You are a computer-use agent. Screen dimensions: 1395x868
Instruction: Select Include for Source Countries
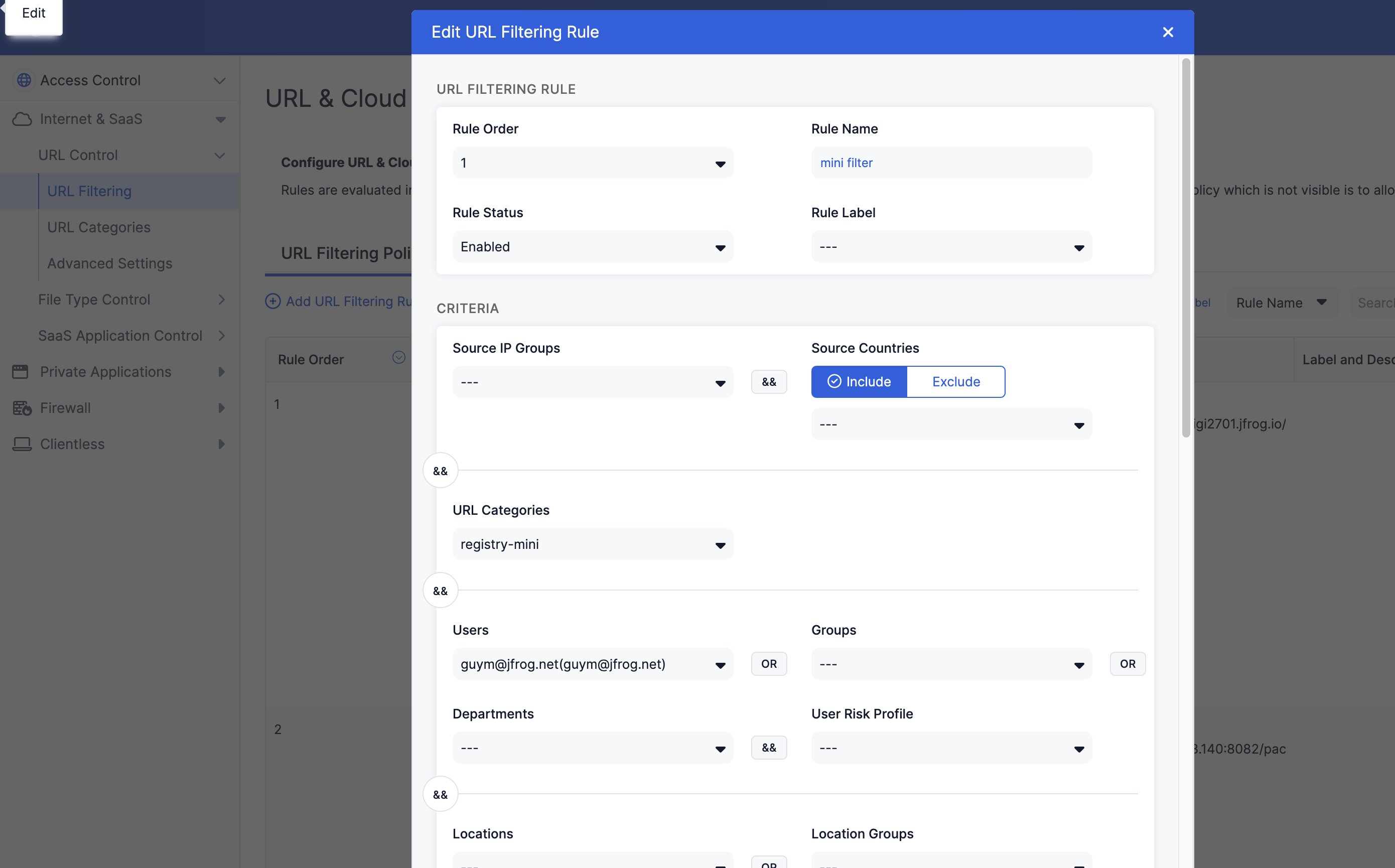coord(859,381)
